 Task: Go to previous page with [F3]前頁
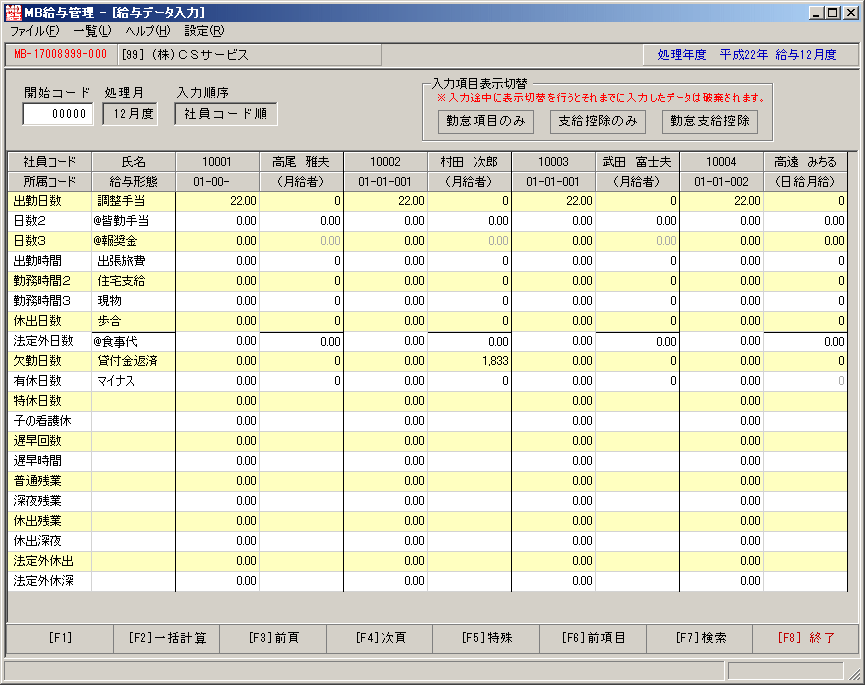pos(273,638)
